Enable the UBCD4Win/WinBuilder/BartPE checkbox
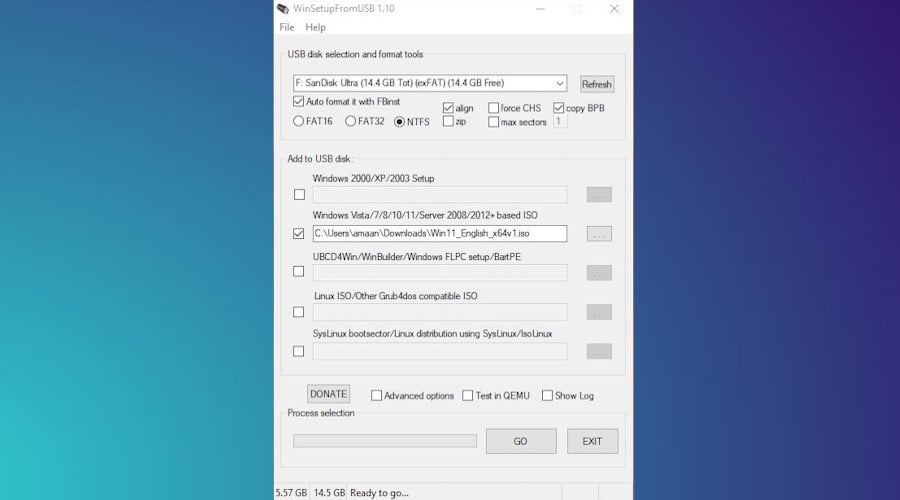Viewport: 900px width, 500px height. click(298, 271)
